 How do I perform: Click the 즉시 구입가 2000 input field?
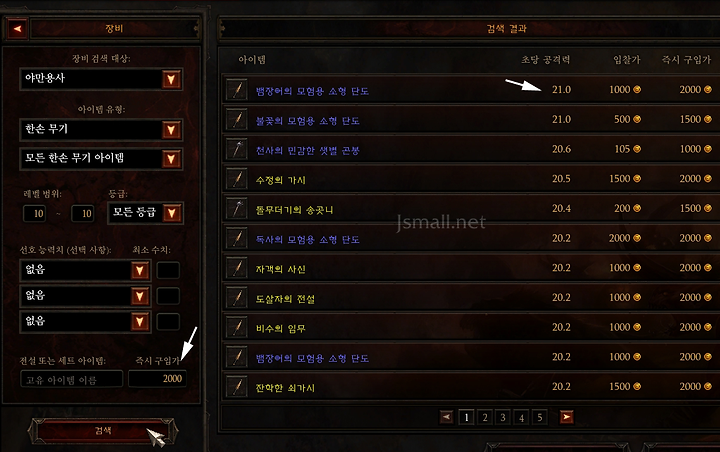[157, 379]
